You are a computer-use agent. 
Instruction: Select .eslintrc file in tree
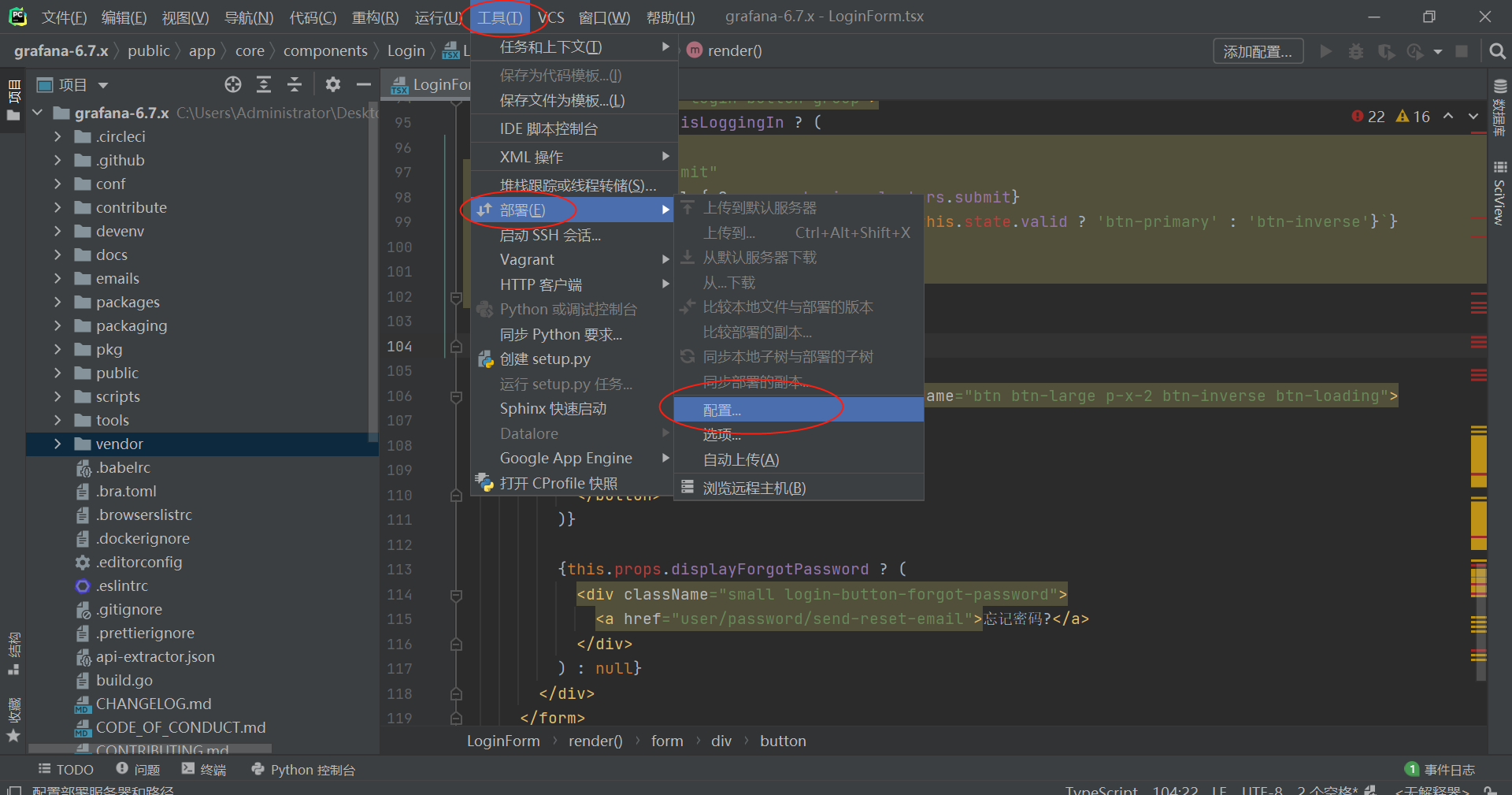(x=121, y=585)
